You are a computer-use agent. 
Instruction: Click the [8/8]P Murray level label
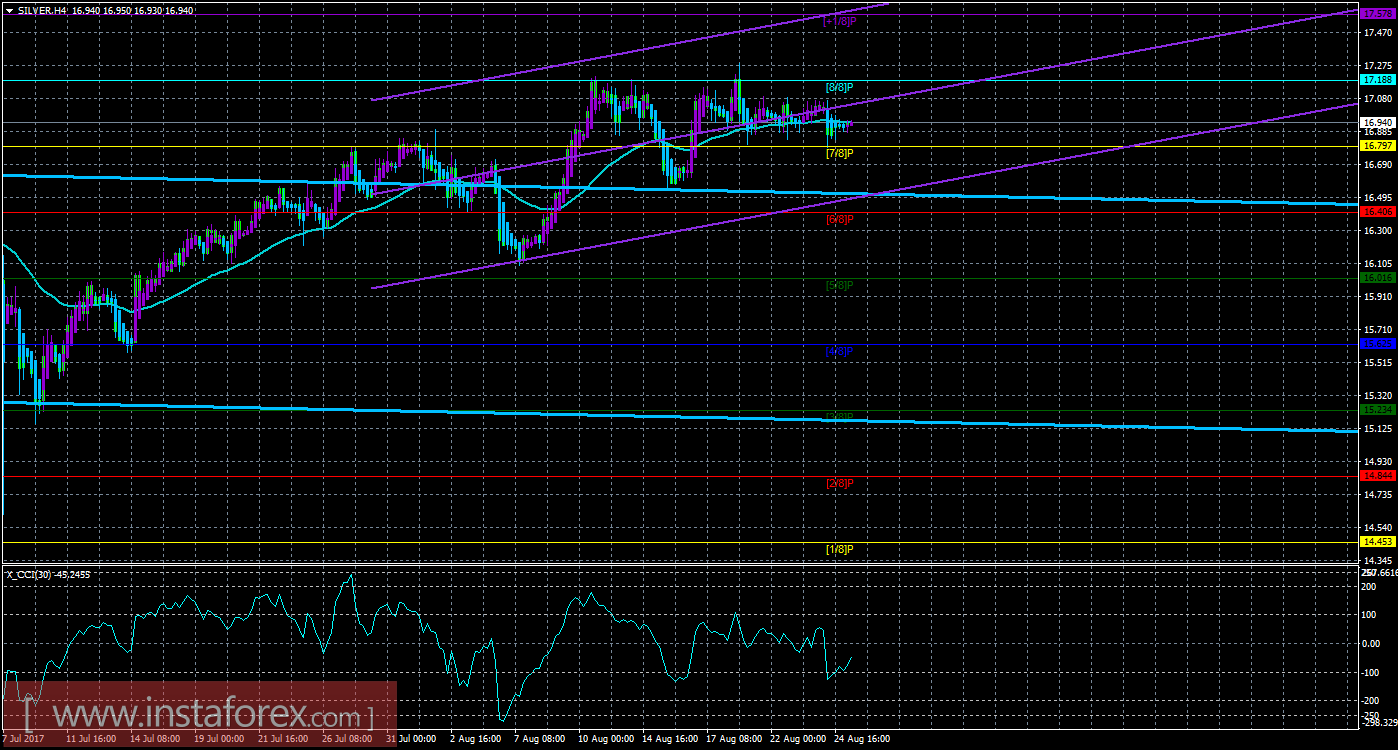click(x=839, y=87)
